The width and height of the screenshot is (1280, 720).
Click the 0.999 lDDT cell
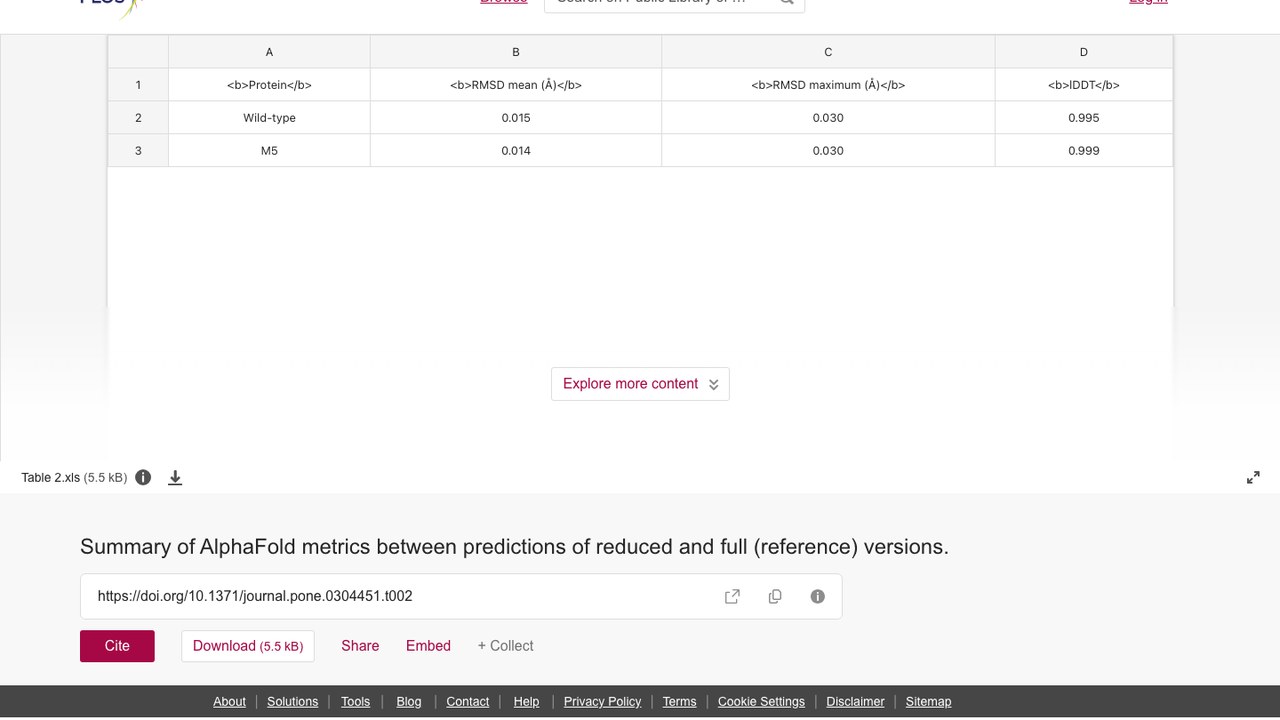[x=1083, y=151]
